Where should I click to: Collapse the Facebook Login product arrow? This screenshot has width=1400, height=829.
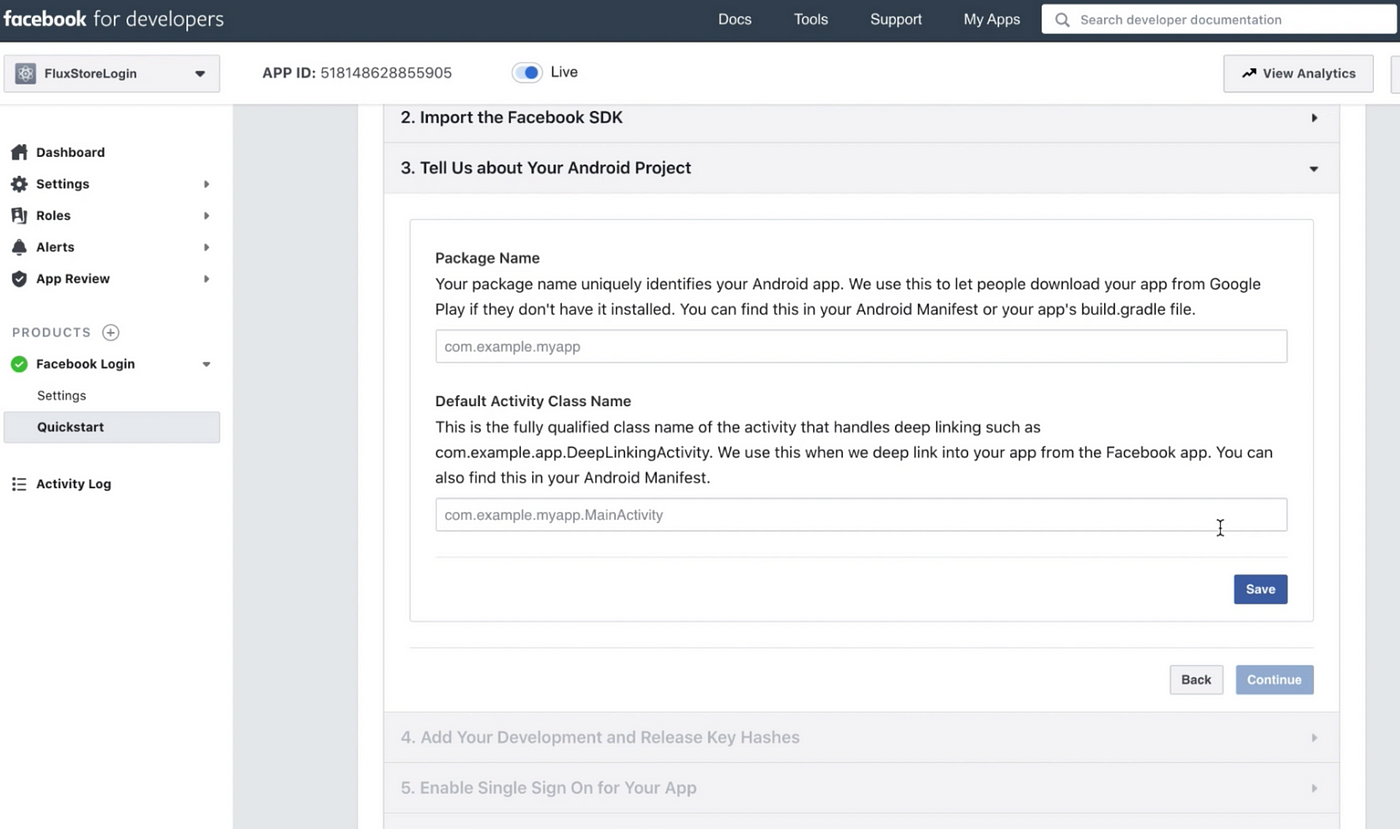tap(207, 364)
